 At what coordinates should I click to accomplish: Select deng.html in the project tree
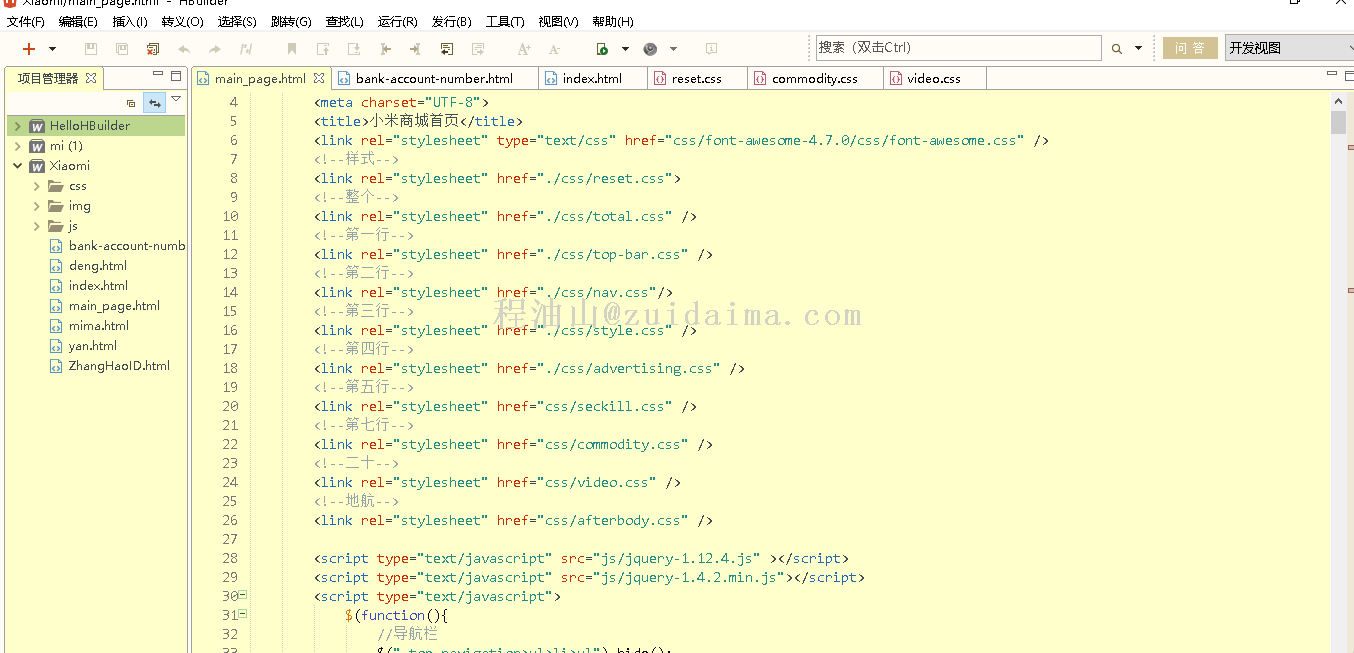(x=97, y=266)
